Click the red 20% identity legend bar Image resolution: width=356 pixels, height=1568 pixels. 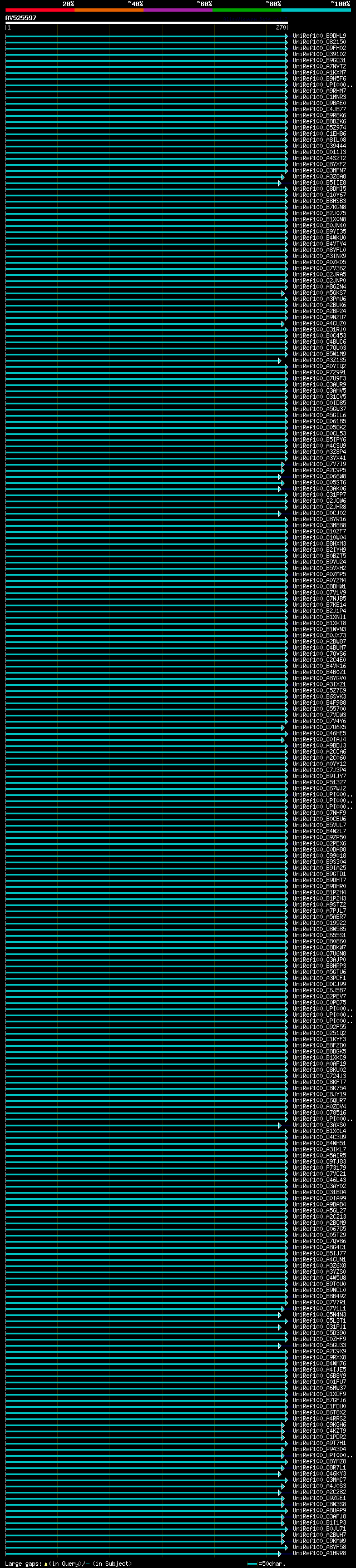pos(39,10)
